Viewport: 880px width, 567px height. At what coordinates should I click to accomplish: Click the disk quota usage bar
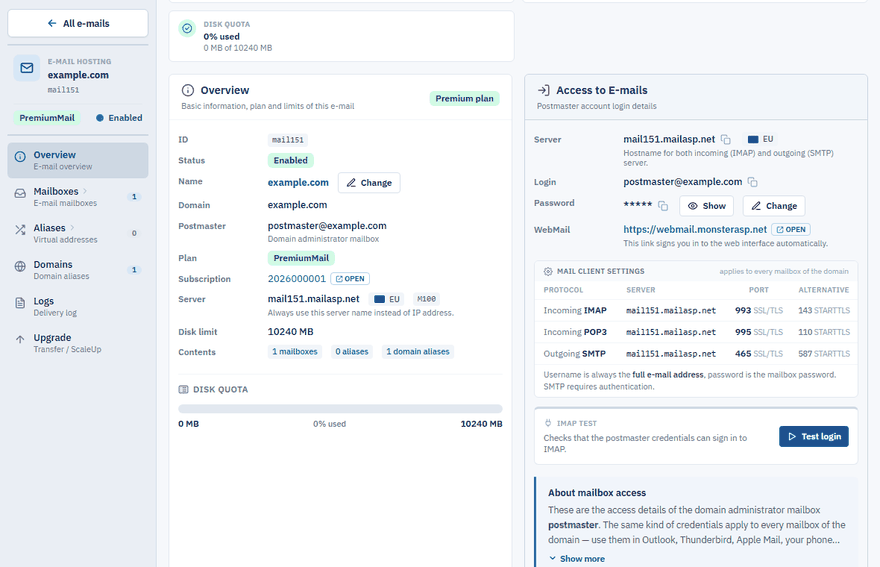[x=340, y=409]
